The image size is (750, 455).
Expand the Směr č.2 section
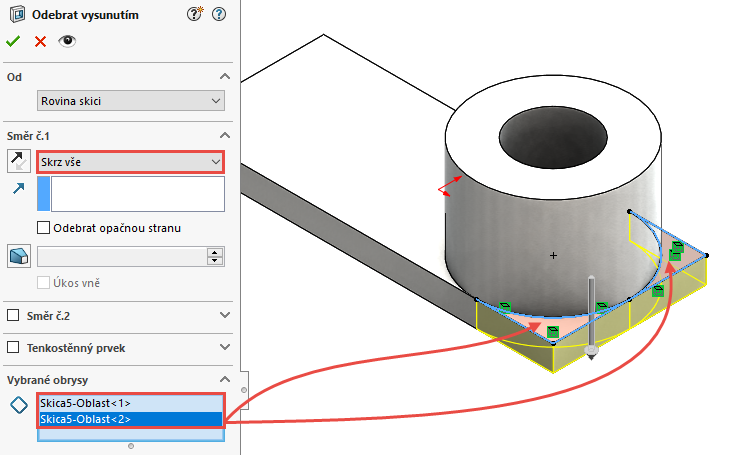[x=225, y=315]
